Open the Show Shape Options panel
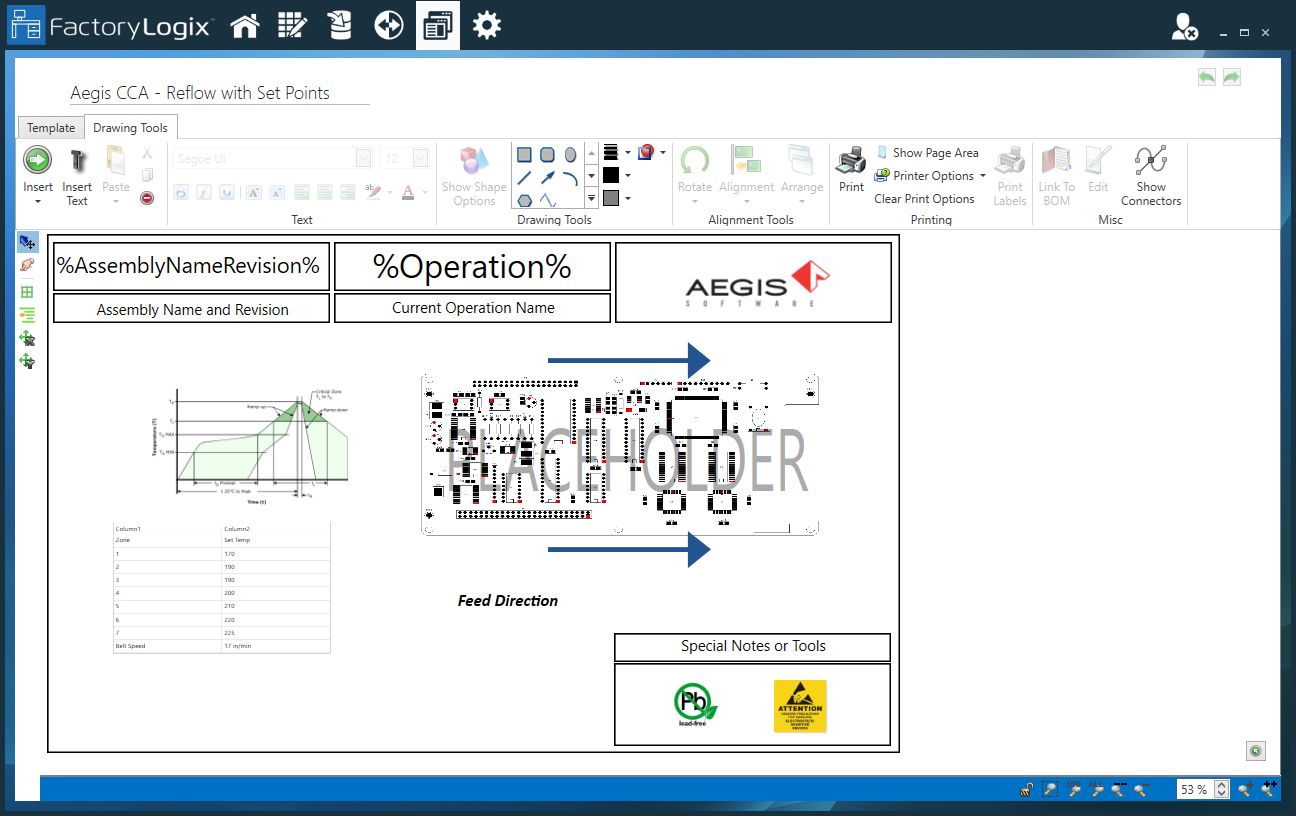The width and height of the screenshot is (1296, 816). (x=474, y=176)
